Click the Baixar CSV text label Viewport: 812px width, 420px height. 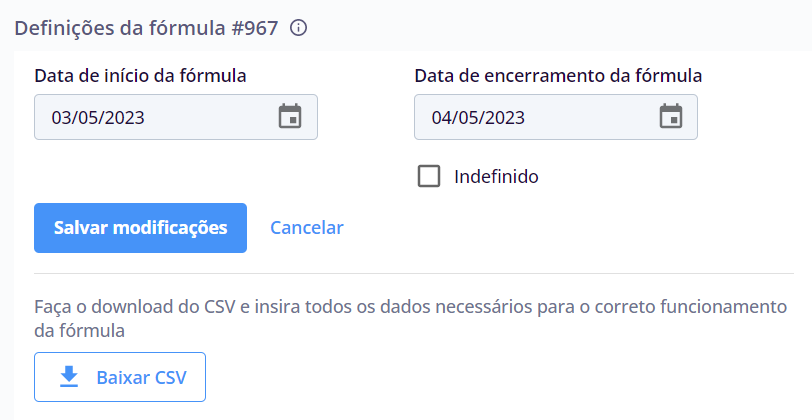pos(141,378)
